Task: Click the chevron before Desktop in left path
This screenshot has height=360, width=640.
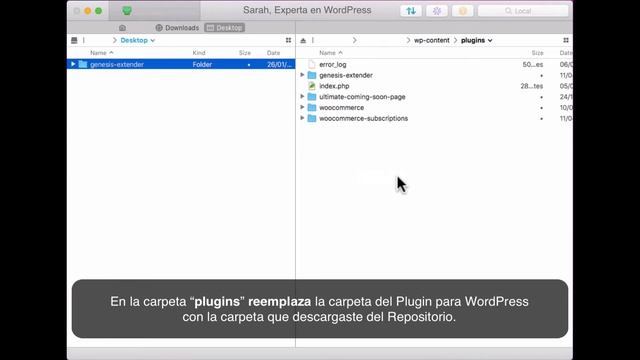Action: (x=115, y=40)
